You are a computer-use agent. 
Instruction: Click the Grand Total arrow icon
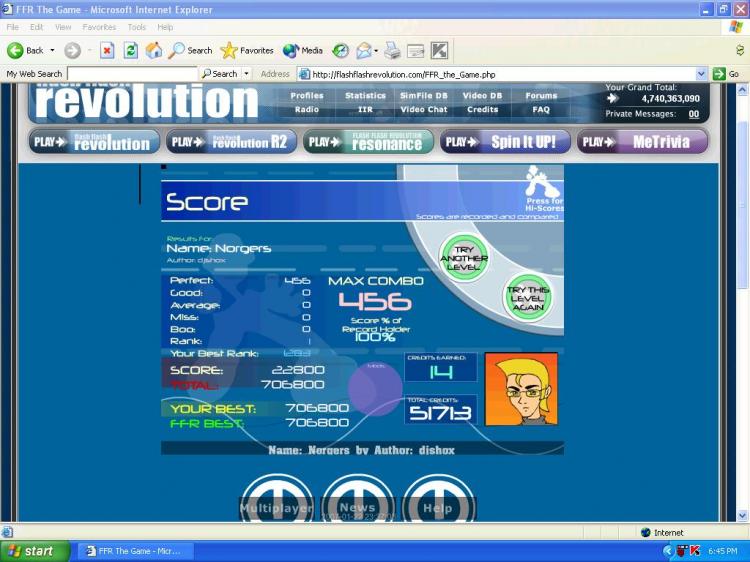[x=612, y=99]
